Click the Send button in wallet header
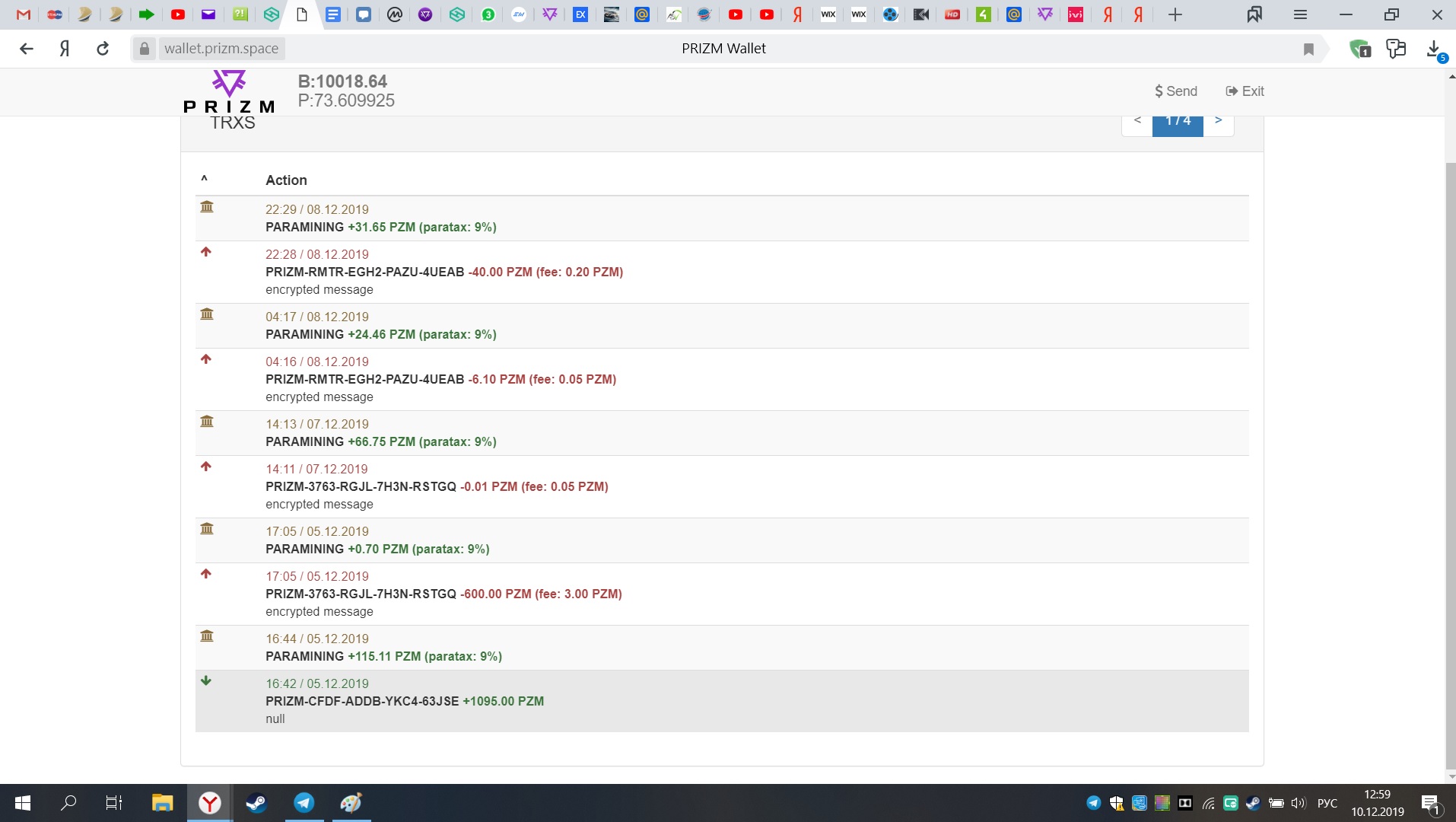Screen dimensions: 1456x822 1175,91
